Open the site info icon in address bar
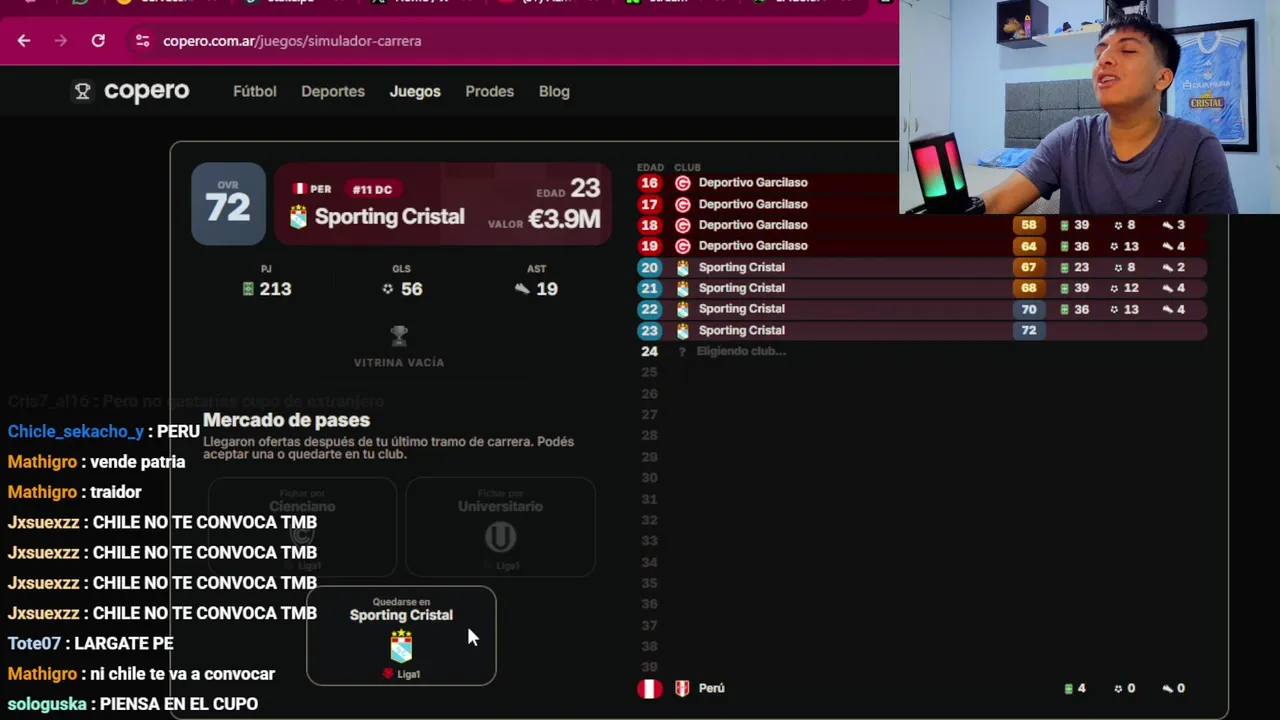The width and height of the screenshot is (1280, 720). pyautogui.click(x=142, y=41)
